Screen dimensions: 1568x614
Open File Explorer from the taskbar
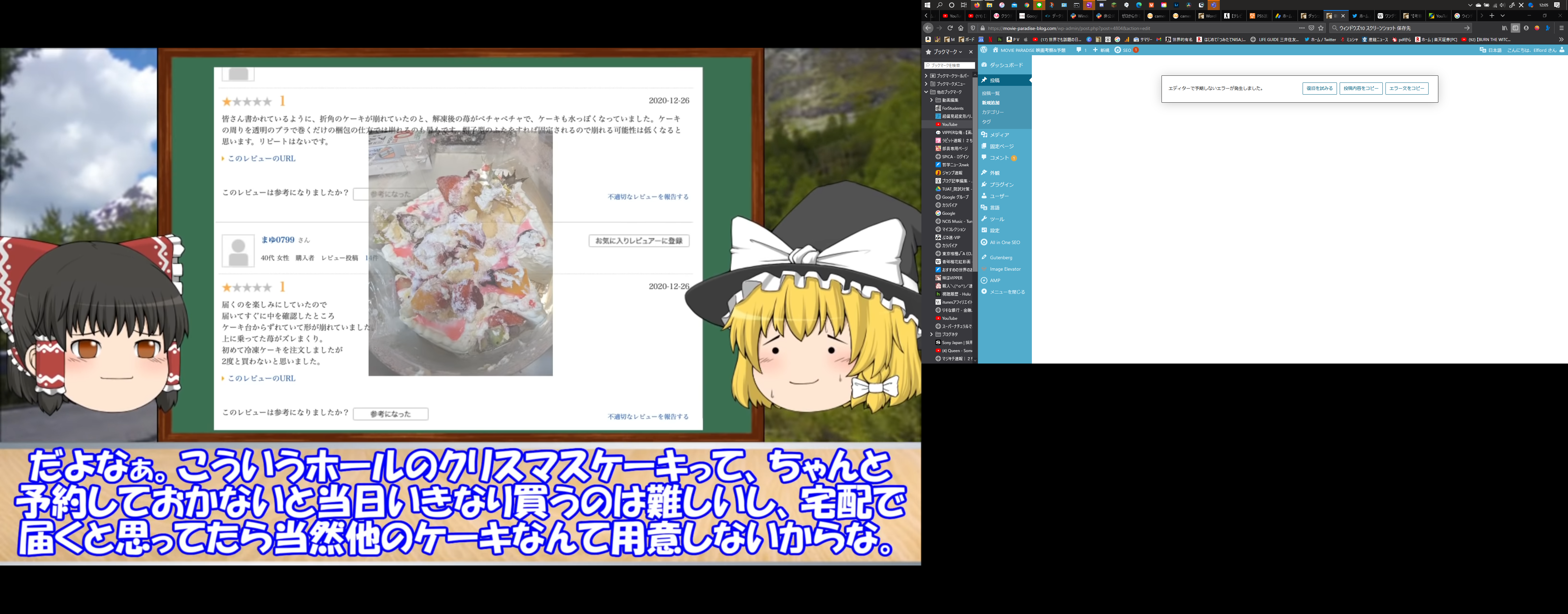pos(989,5)
